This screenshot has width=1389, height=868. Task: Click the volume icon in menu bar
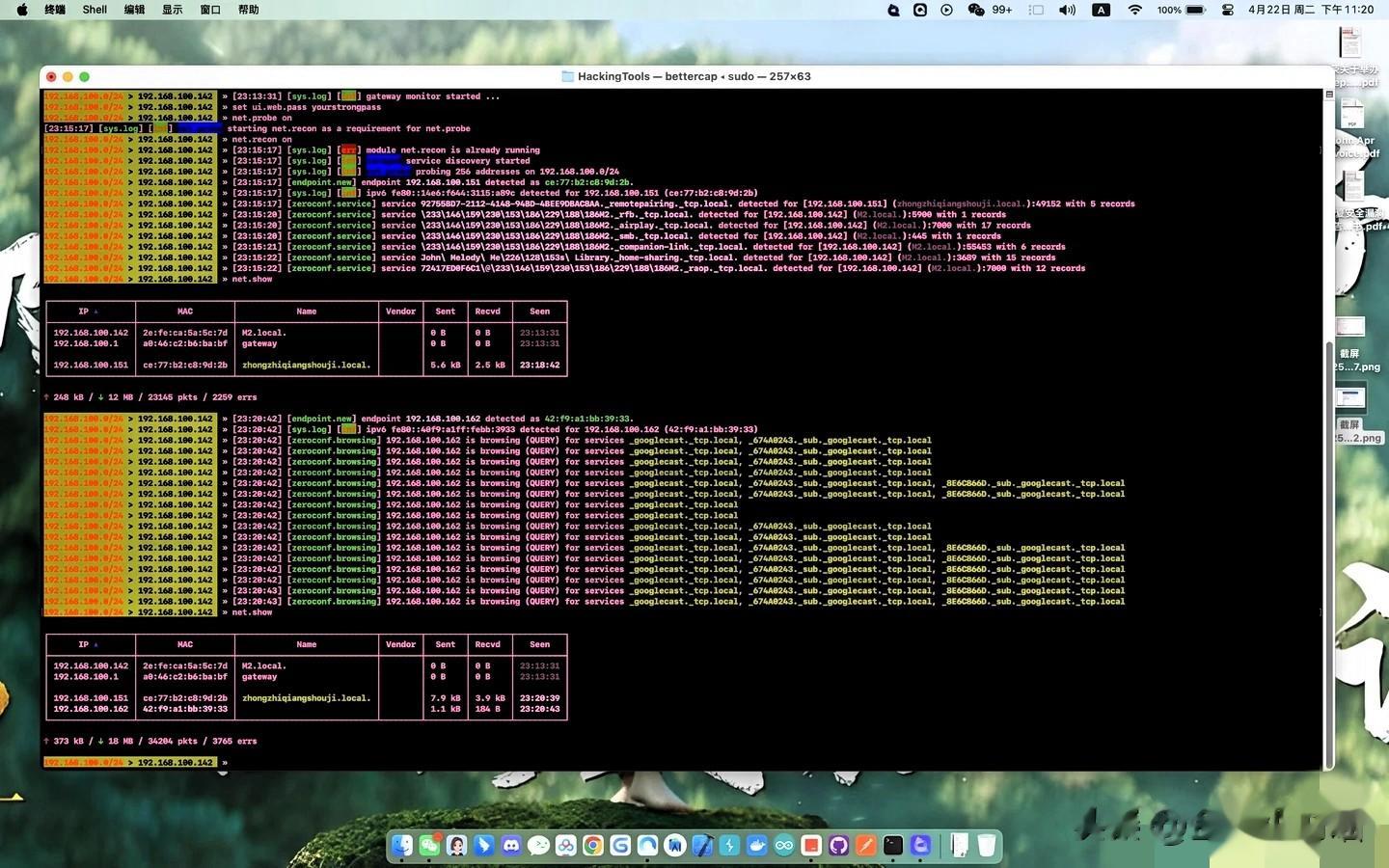1067,10
